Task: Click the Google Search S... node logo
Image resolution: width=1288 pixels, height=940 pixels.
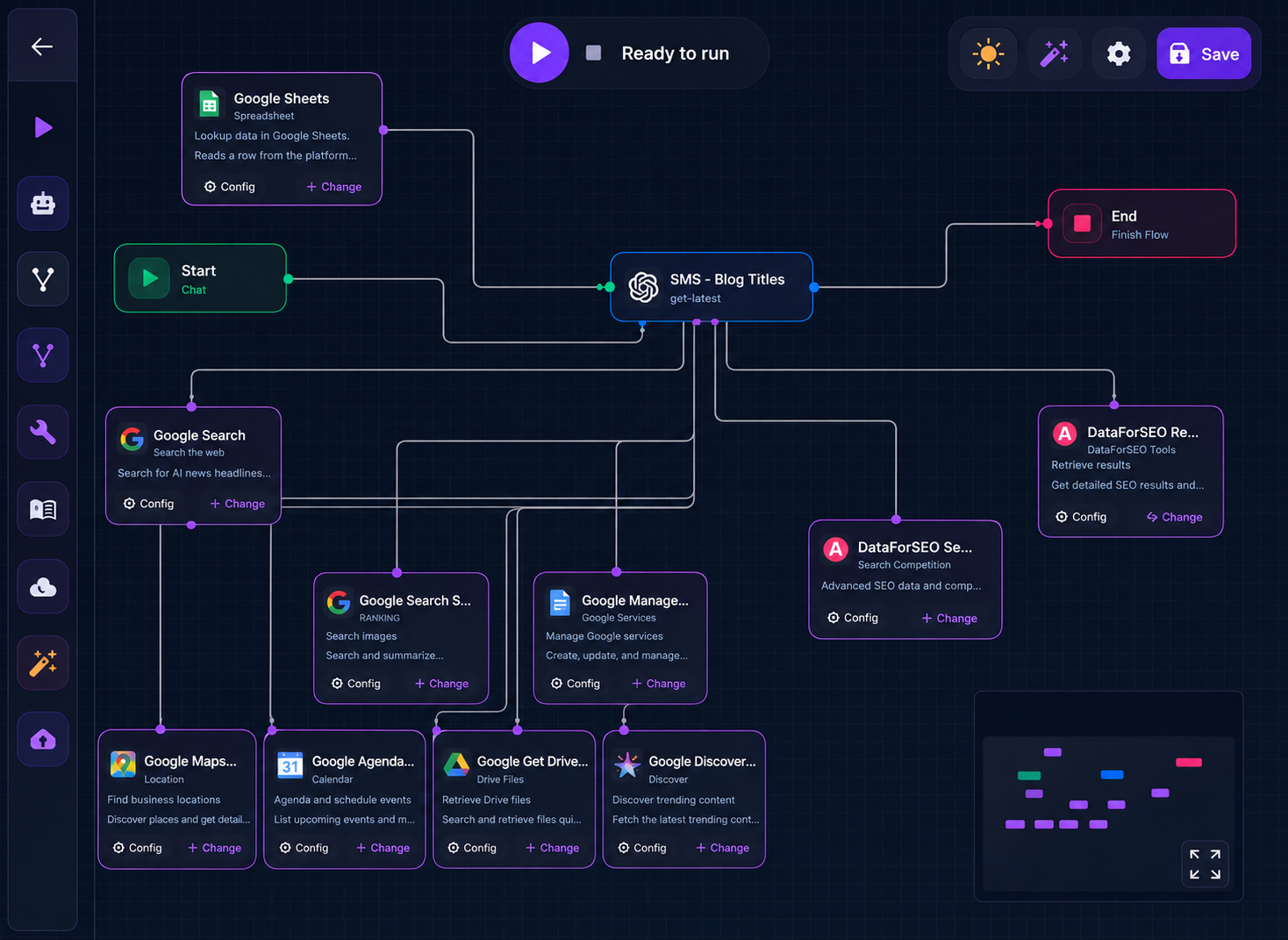Action: point(339,603)
